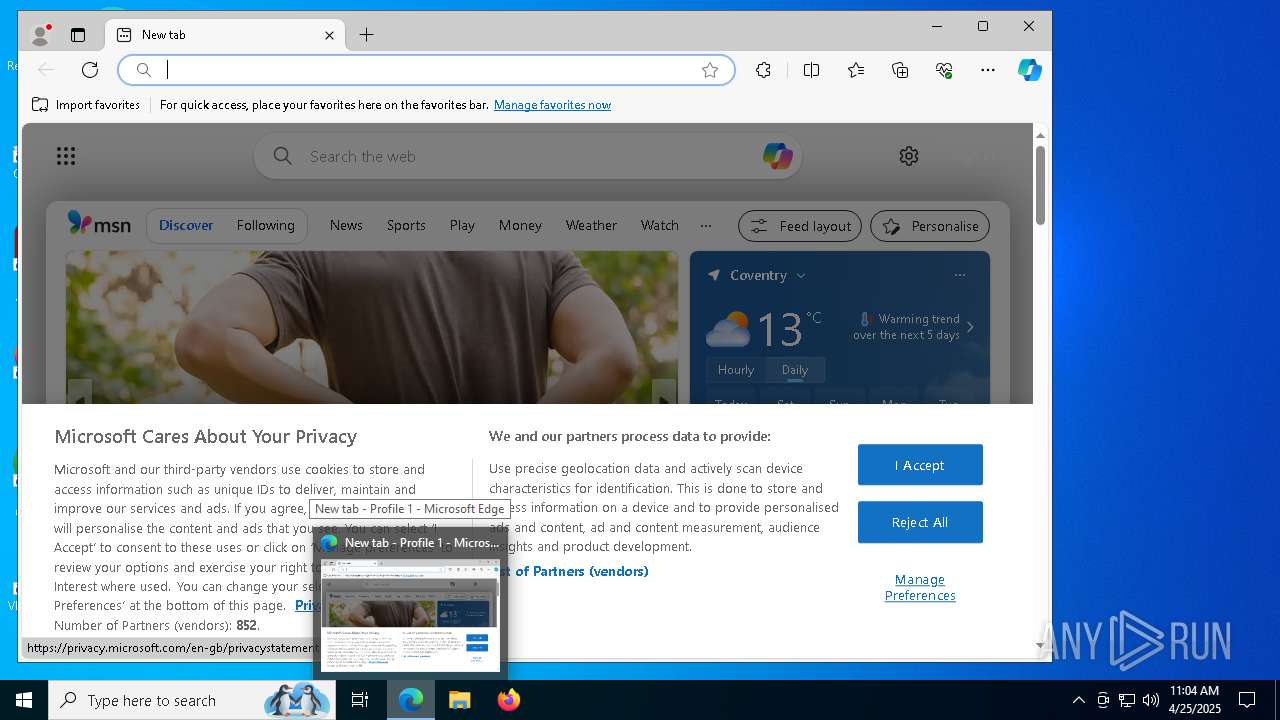Viewport: 1280px width, 720px height.
Task: Click the Copilot icon in search box
Action: (x=777, y=156)
